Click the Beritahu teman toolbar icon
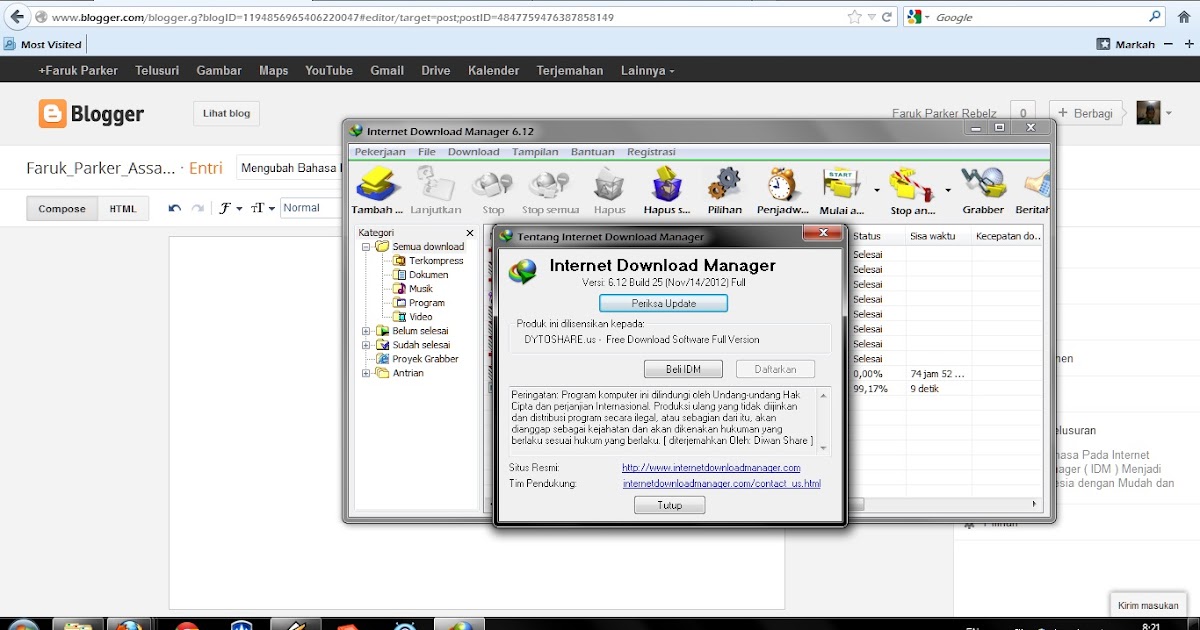The image size is (1200, 630). pyautogui.click(x=1036, y=184)
